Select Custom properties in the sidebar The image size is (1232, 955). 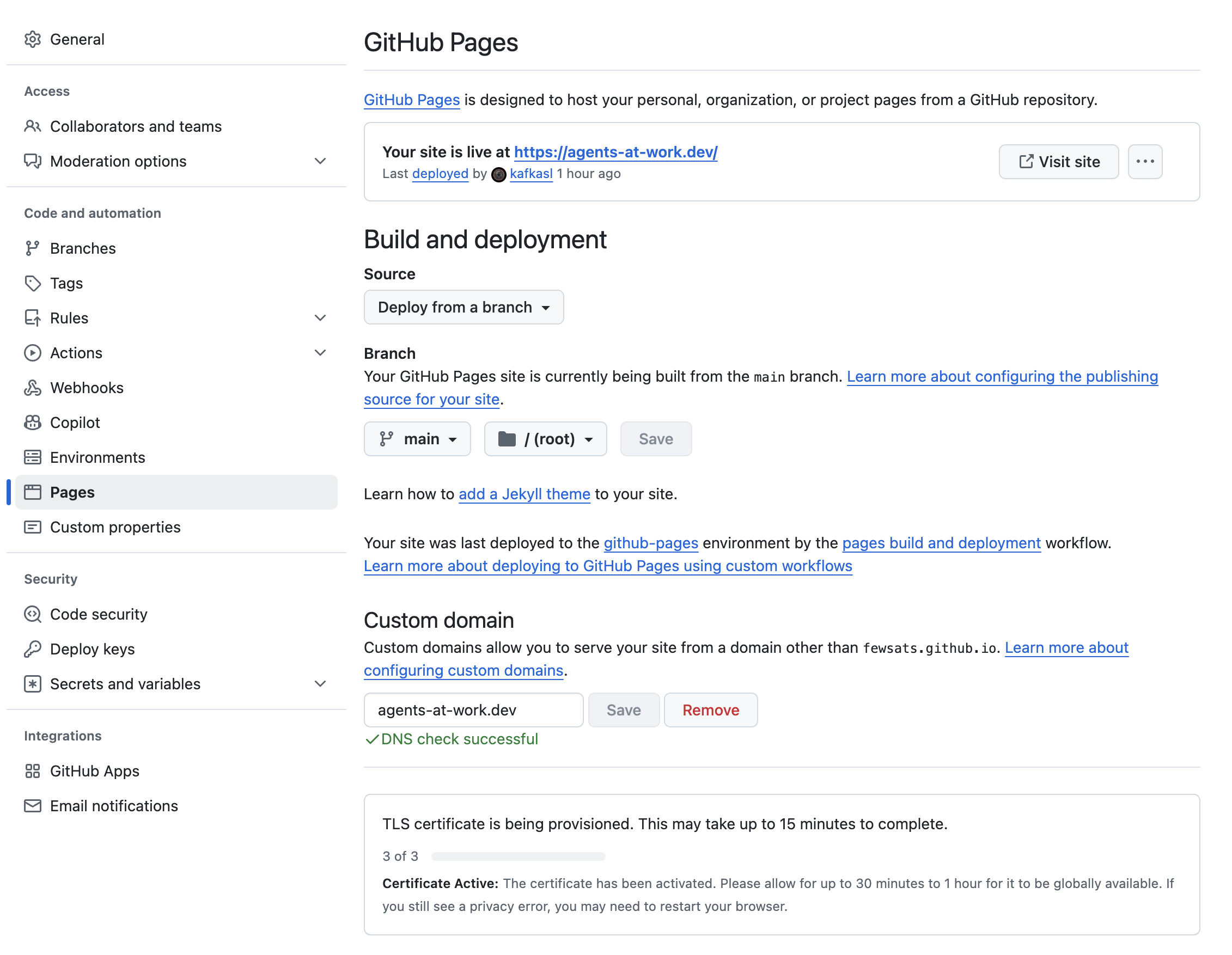click(x=115, y=527)
